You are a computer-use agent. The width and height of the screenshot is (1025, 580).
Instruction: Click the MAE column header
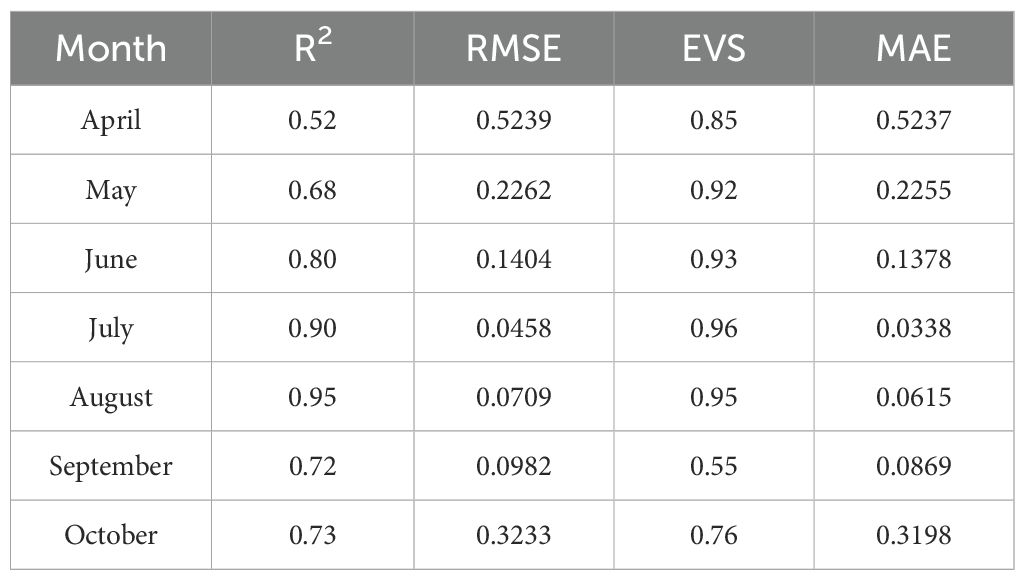[x=914, y=49]
